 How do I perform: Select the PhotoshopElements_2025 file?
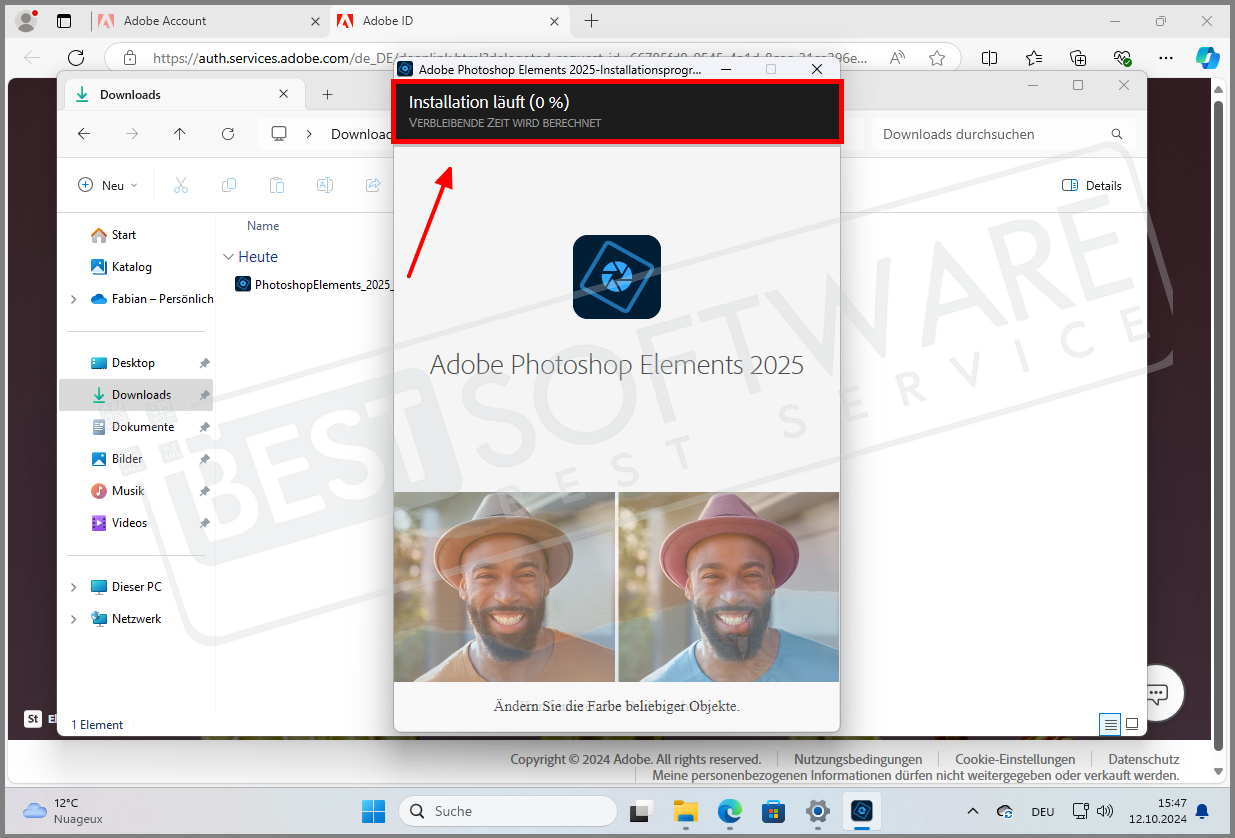click(313, 284)
